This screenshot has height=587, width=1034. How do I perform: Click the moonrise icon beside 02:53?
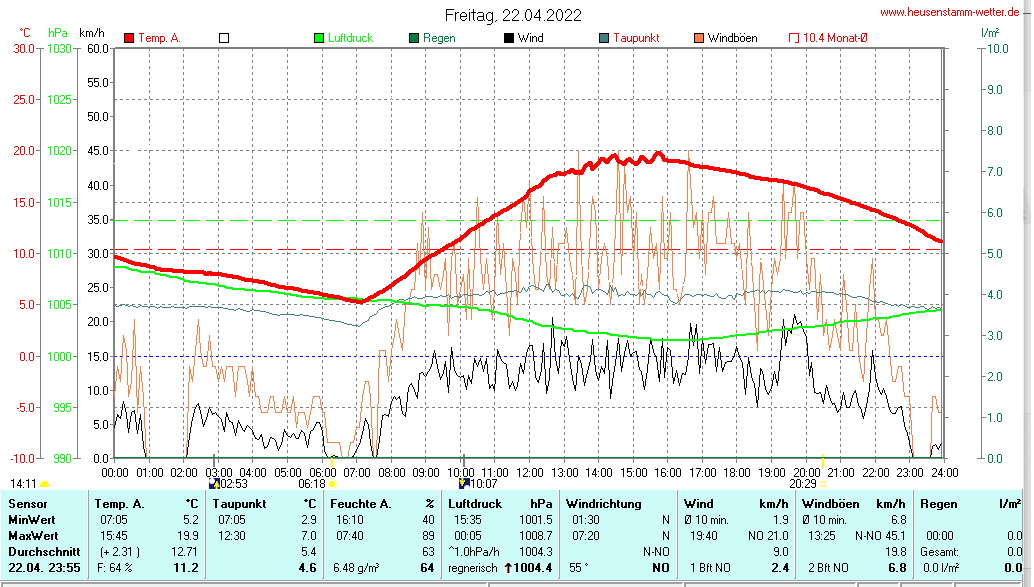(x=213, y=483)
